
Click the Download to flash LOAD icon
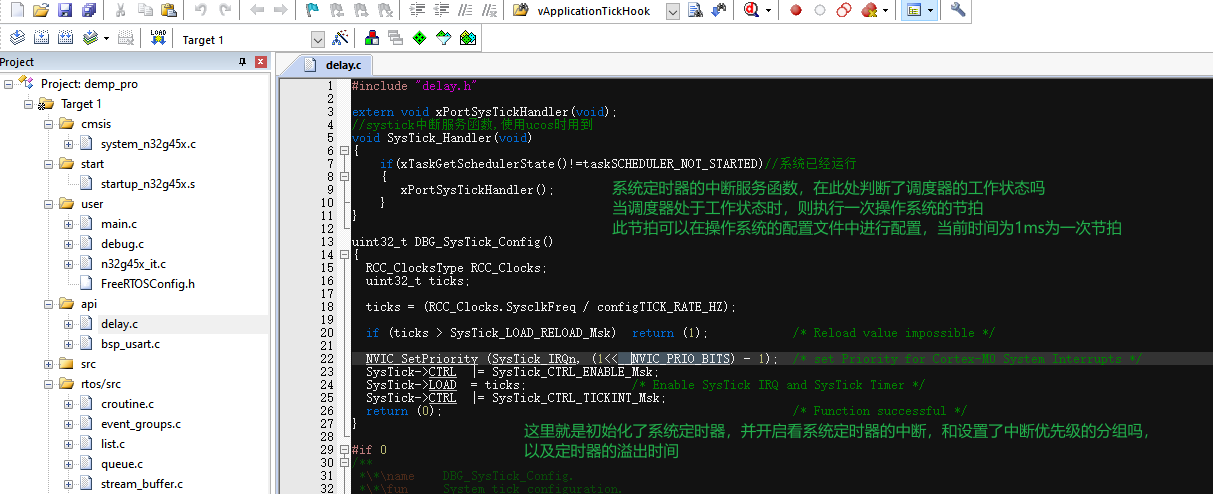coord(158,39)
